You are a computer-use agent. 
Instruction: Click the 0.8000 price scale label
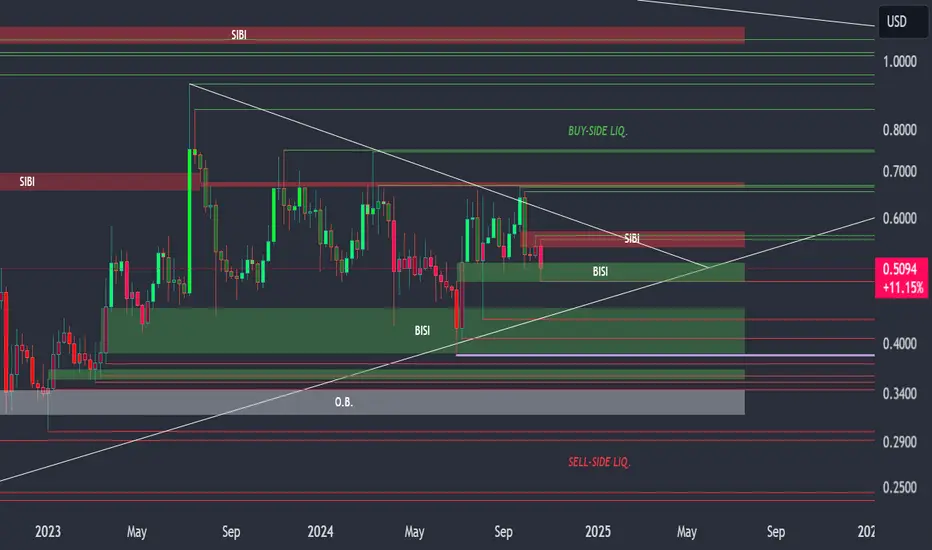899,130
